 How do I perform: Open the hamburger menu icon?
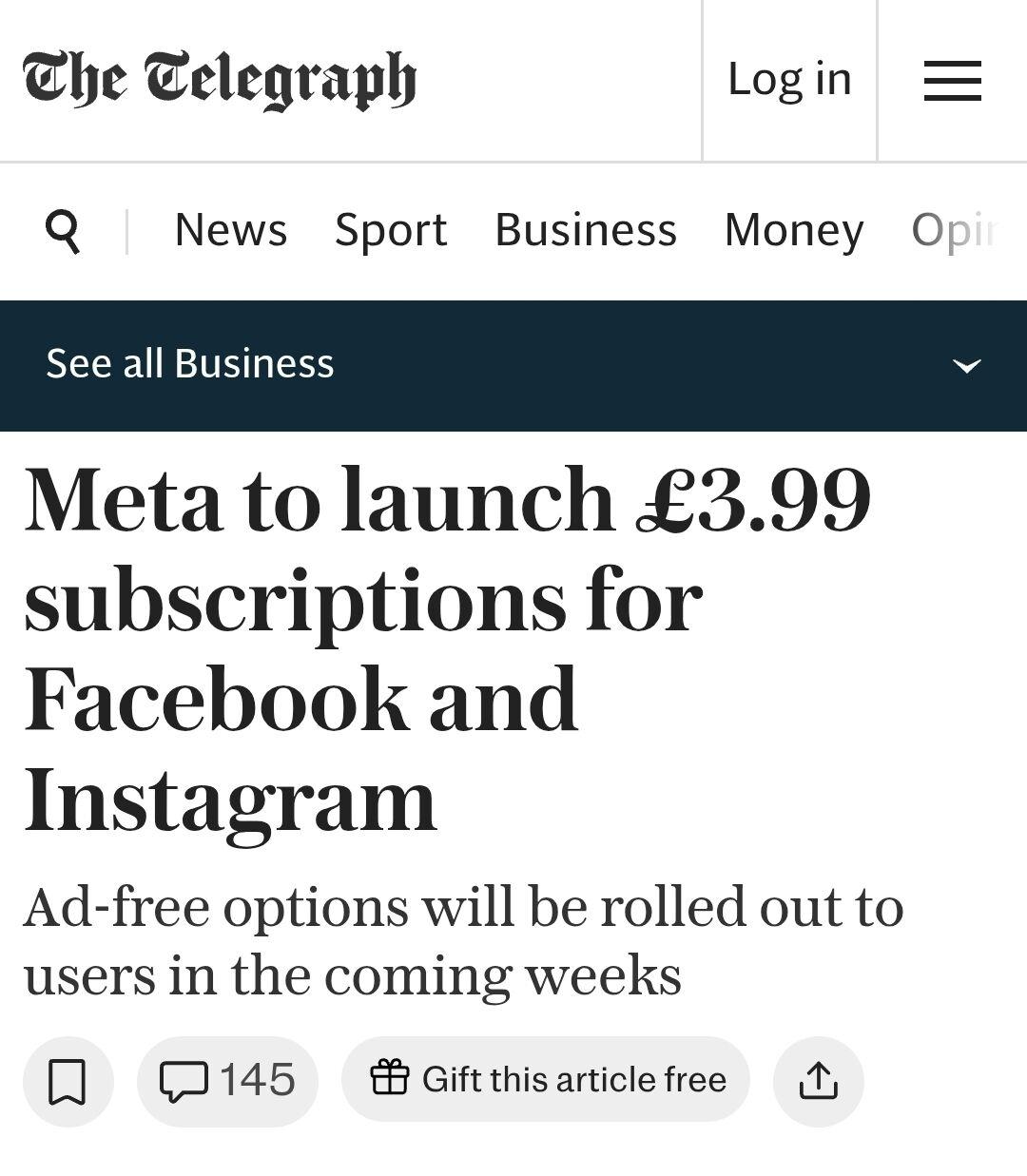pos(952,80)
